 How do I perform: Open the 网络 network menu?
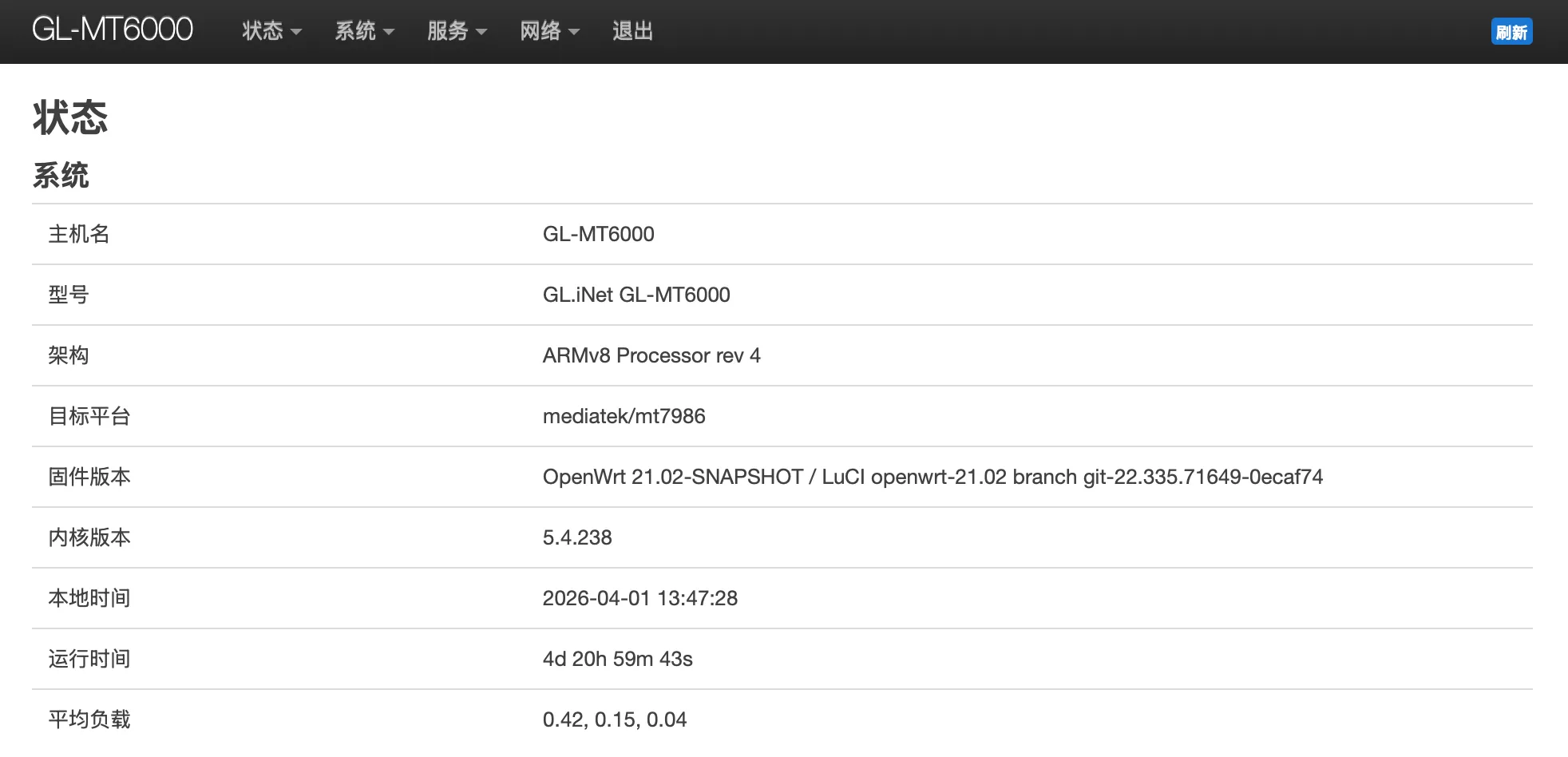click(x=542, y=30)
